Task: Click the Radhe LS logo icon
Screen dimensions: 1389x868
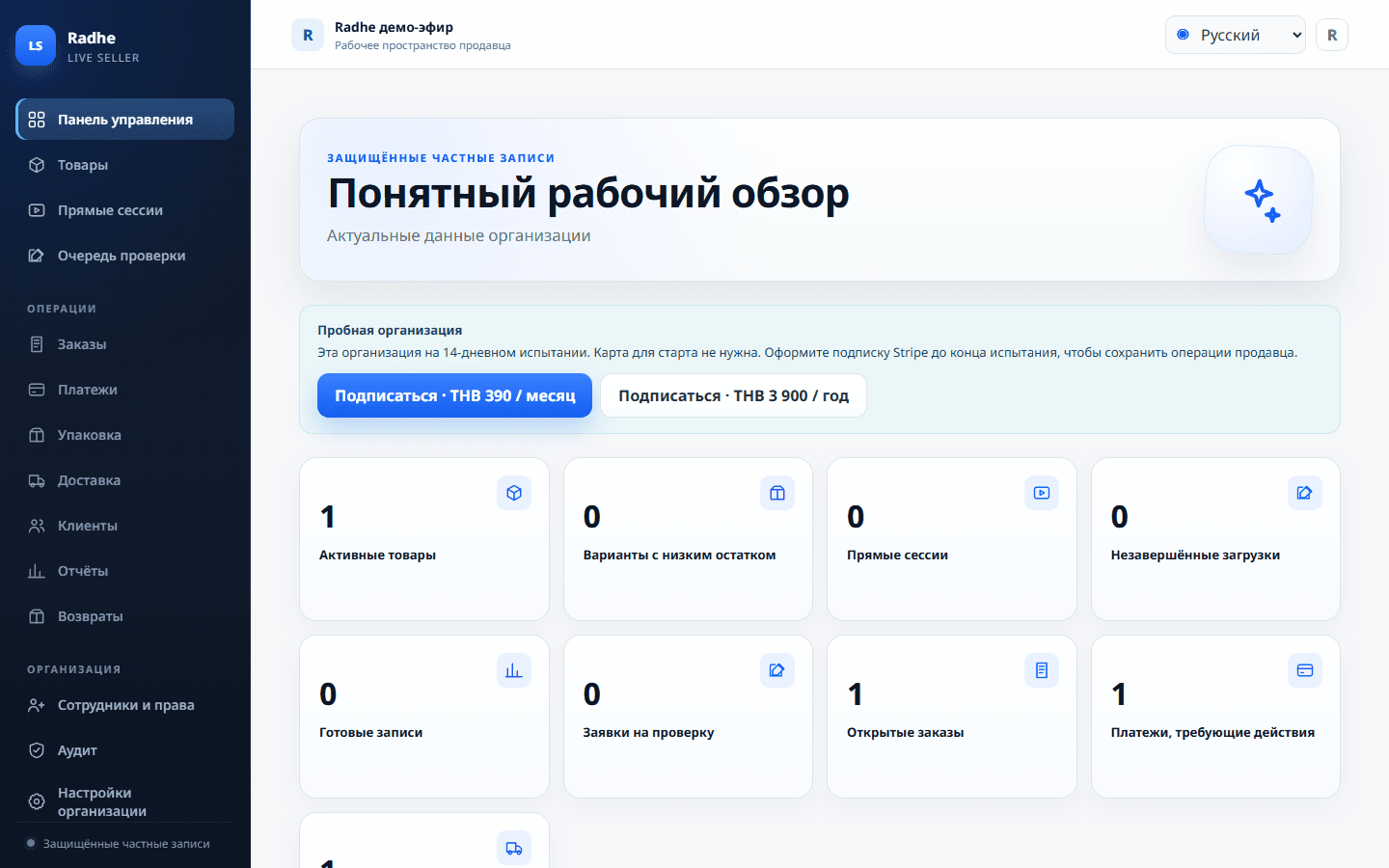Action: pyautogui.click(x=36, y=45)
